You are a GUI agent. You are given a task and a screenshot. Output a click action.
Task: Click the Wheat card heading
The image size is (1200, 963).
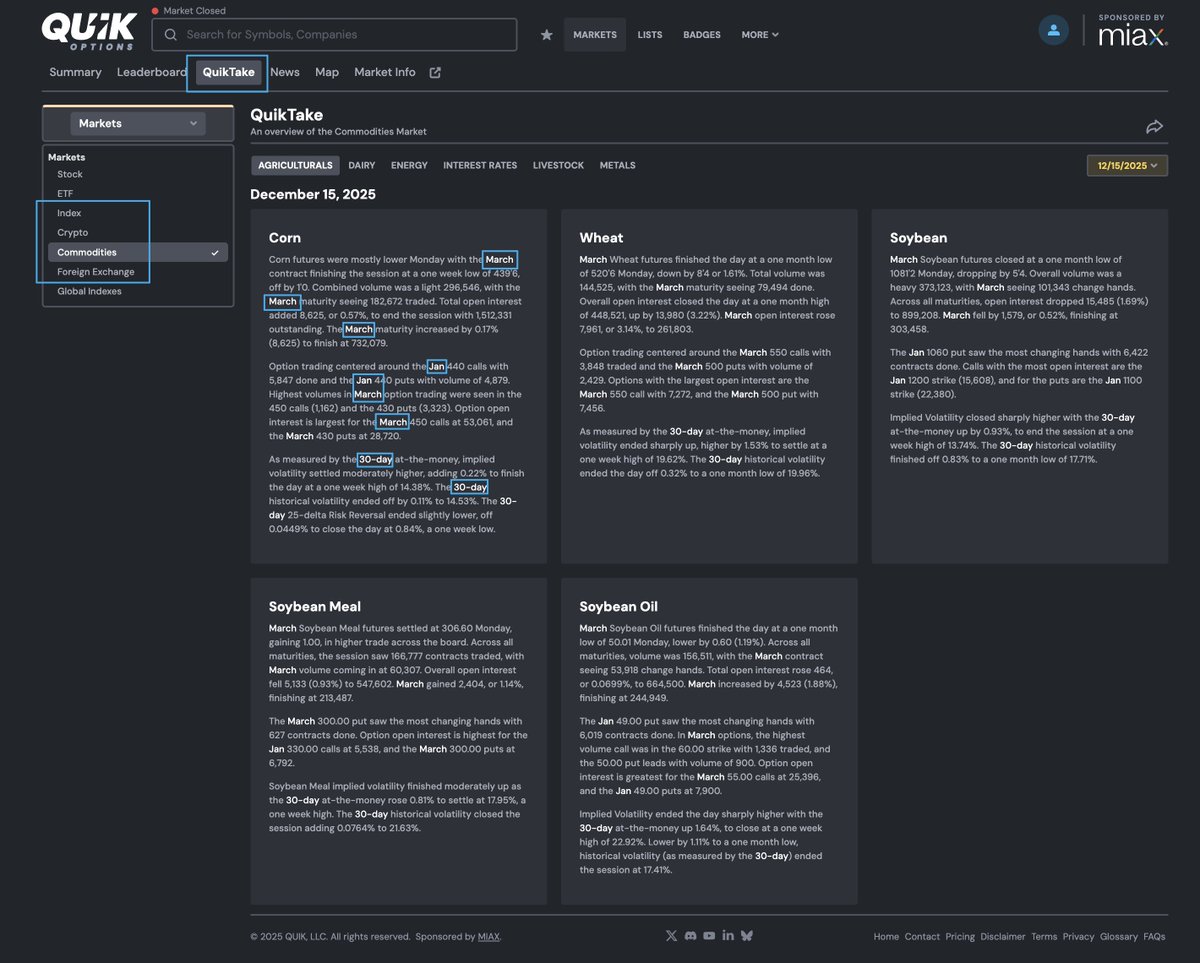pyautogui.click(x=601, y=238)
